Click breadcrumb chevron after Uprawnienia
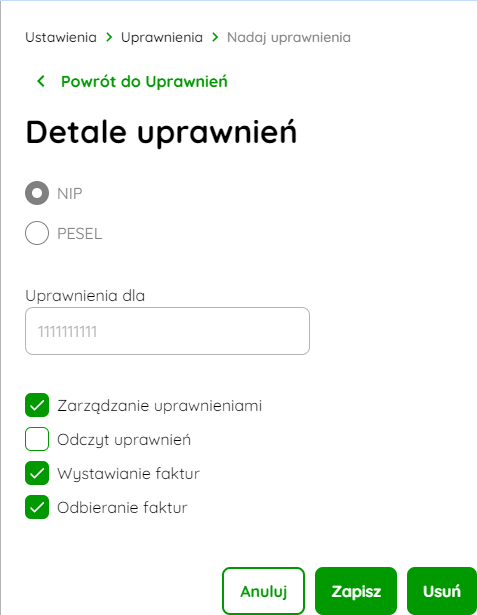Screen dimensions: 477x615 coord(215,37)
